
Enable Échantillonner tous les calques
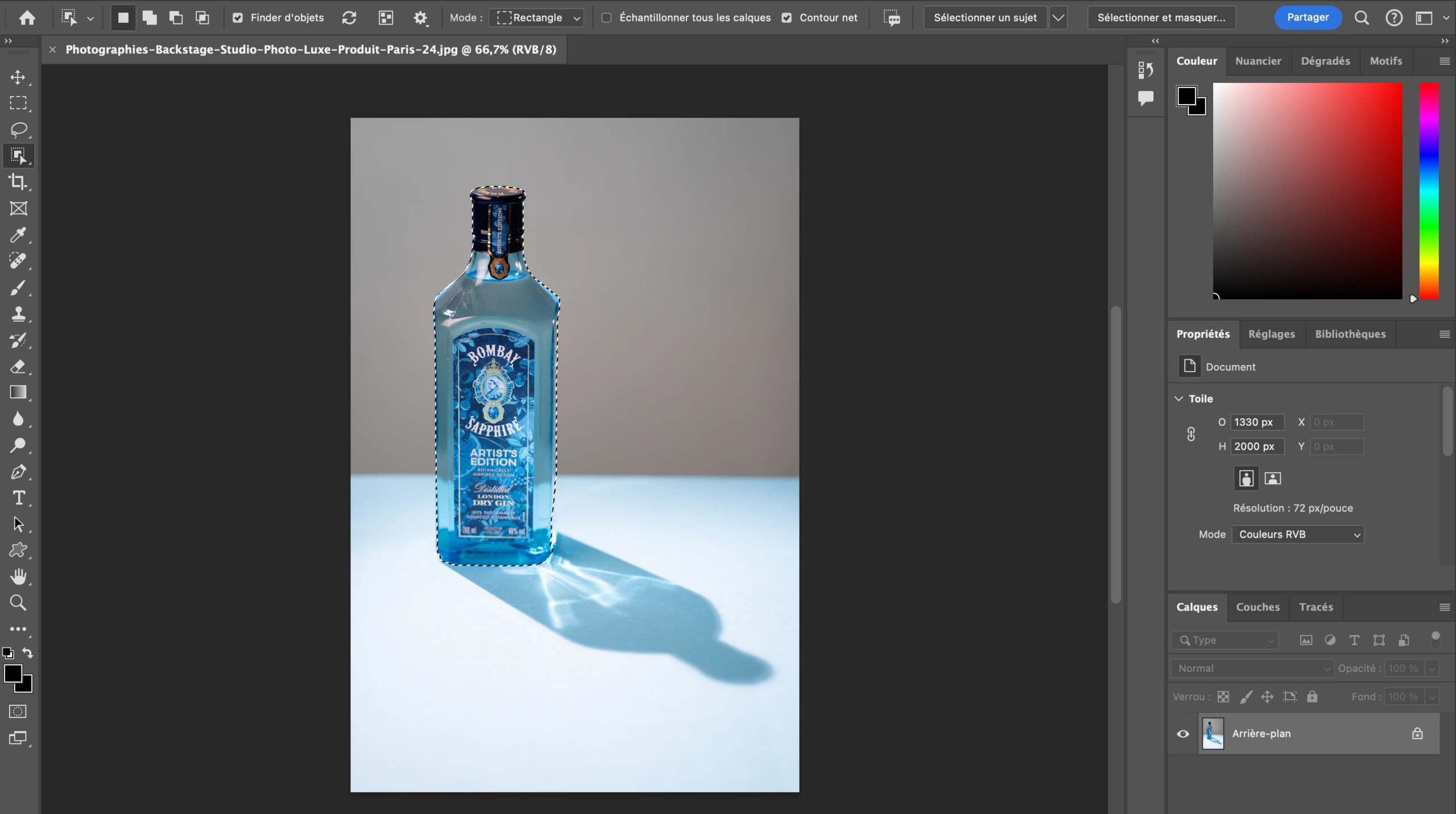coord(606,18)
